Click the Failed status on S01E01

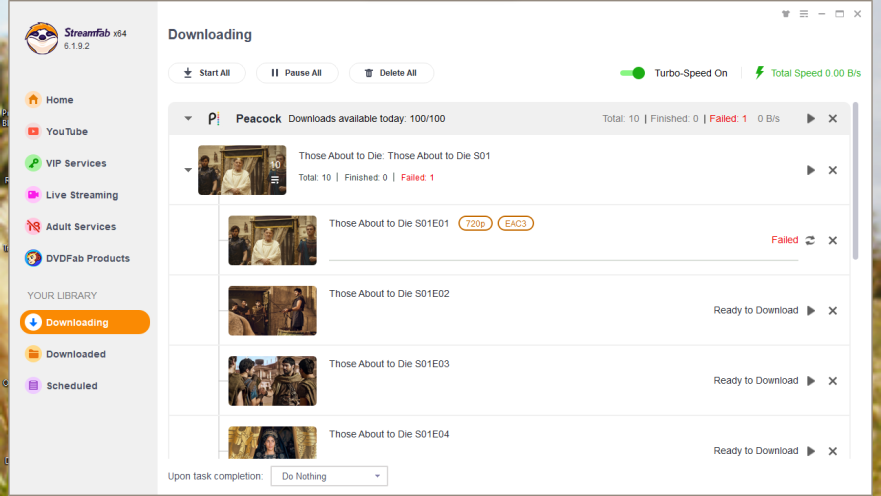[784, 240]
